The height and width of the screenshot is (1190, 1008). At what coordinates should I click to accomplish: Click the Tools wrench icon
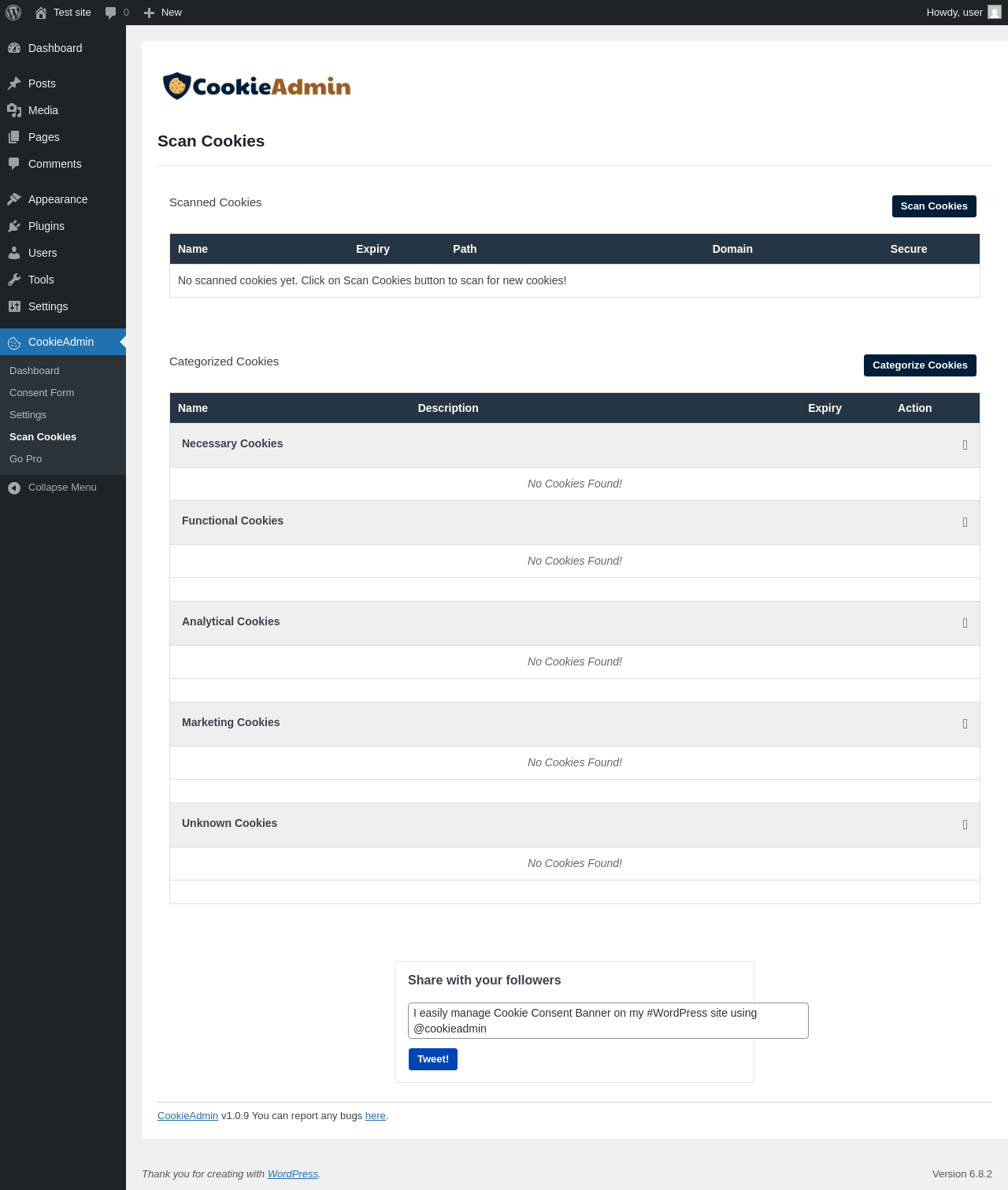[x=14, y=280]
